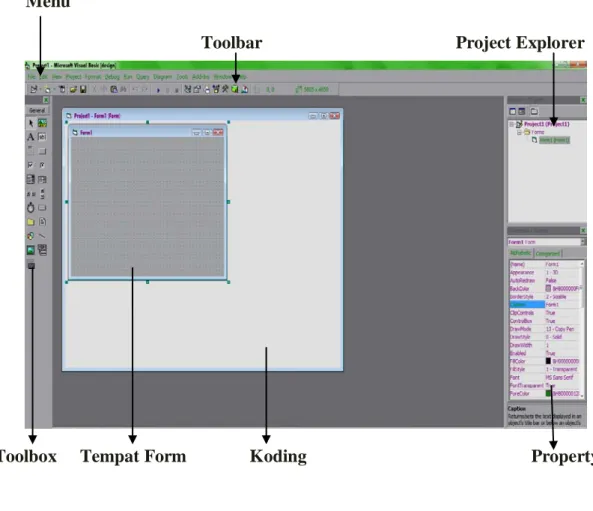Viewport: 593px width, 511px height.
Task: Open the Debug menu
Action: 112,77
